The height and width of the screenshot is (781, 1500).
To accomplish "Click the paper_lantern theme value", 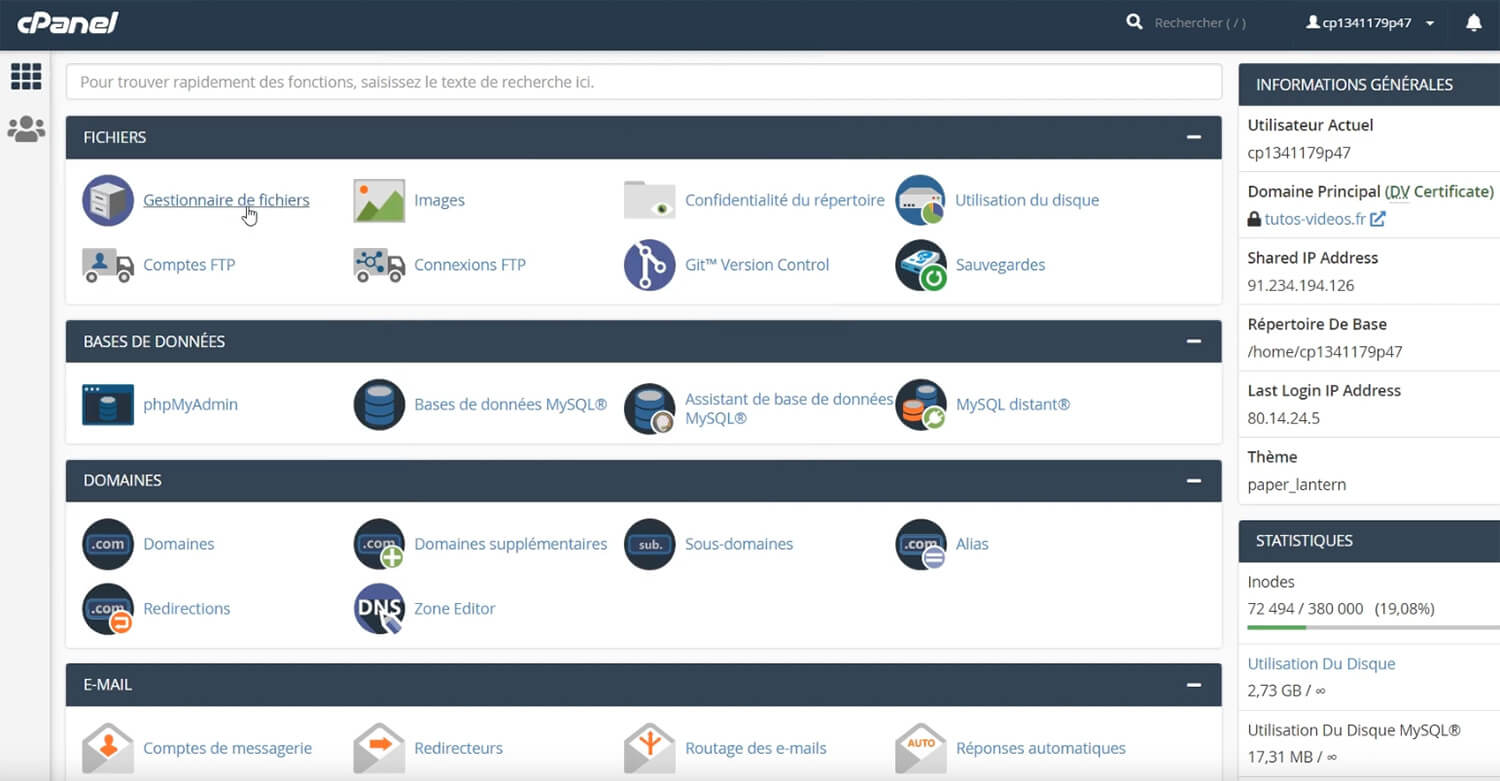I will coord(1297,485).
